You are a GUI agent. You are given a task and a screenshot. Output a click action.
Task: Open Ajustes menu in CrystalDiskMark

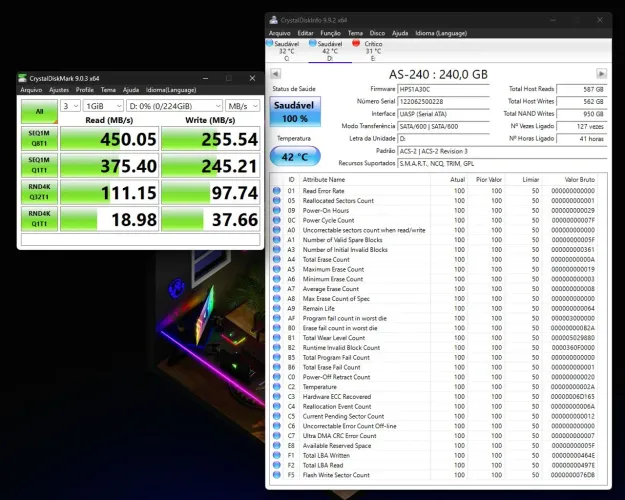[59, 90]
